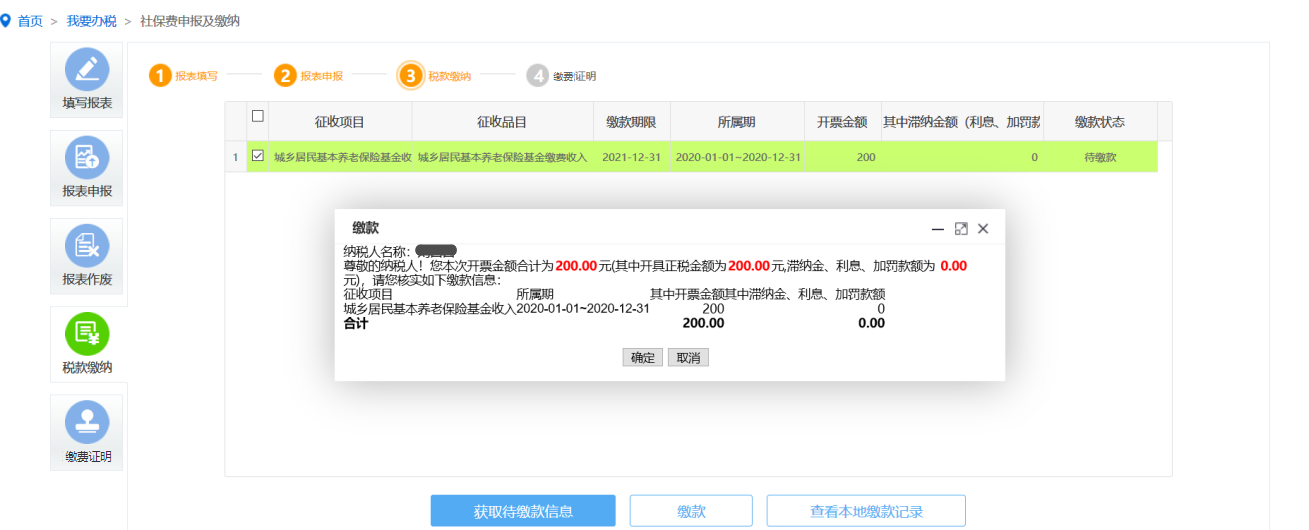Click the 城乡居民基本养老保险基金缴费收入 cell

point(502,157)
